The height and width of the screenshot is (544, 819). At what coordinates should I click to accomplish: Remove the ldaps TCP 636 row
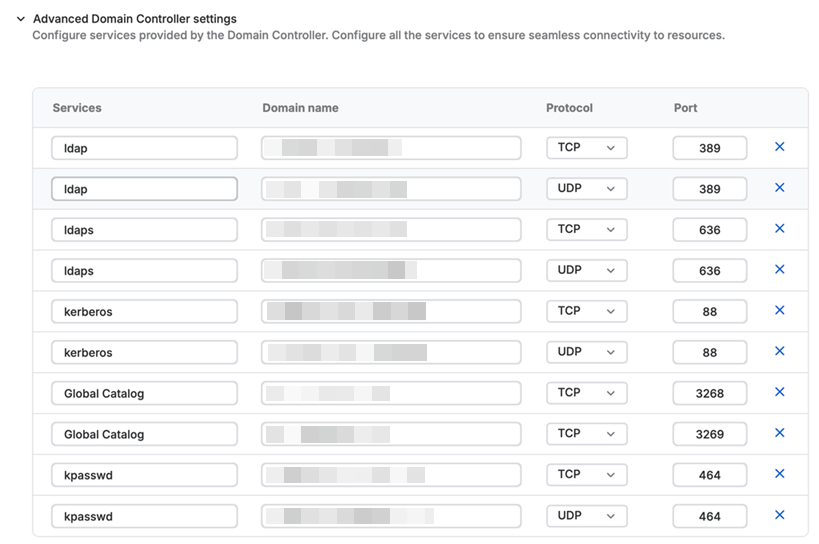(x=779, y=229)
